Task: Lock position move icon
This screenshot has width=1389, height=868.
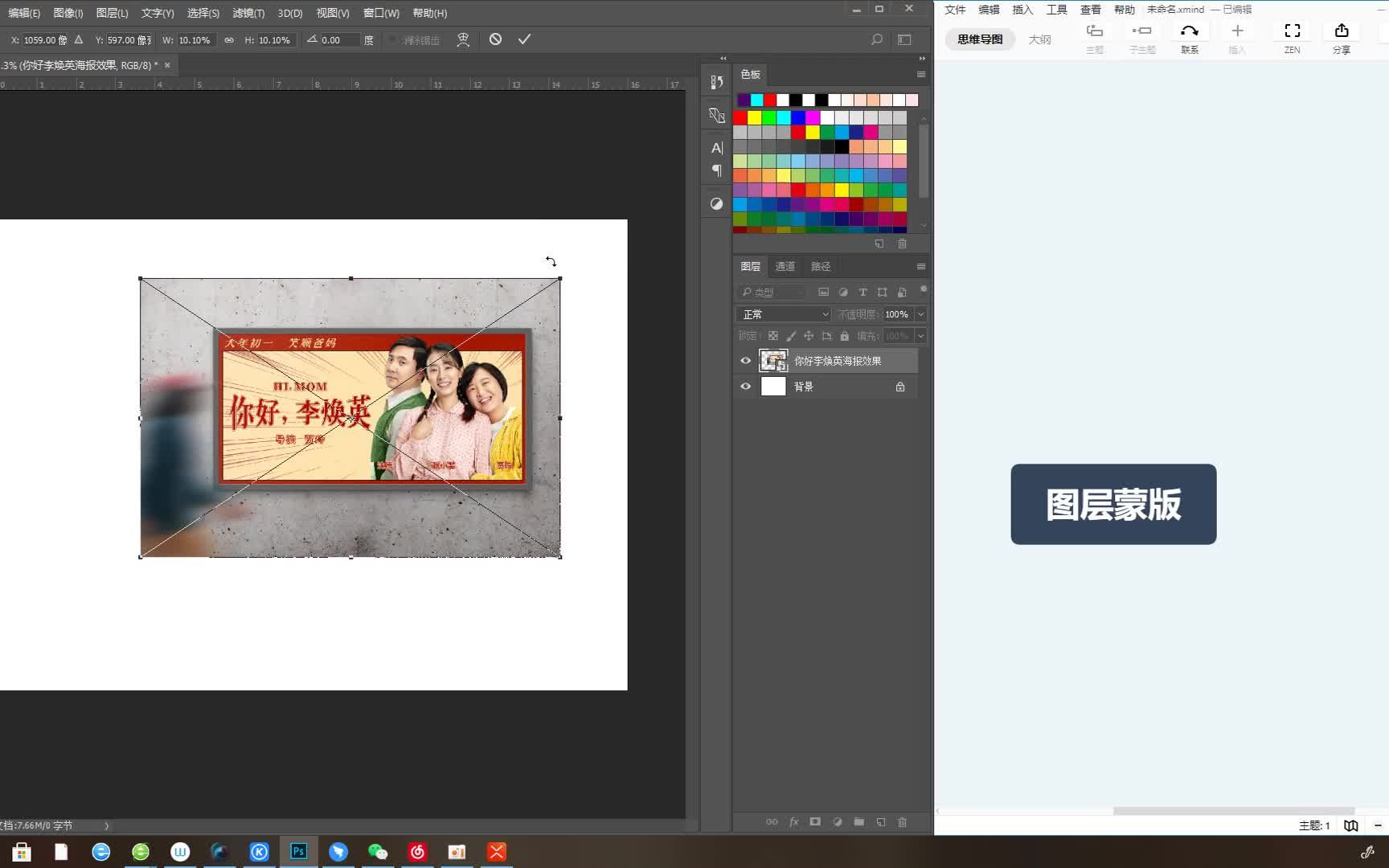Action: [809, 336]
